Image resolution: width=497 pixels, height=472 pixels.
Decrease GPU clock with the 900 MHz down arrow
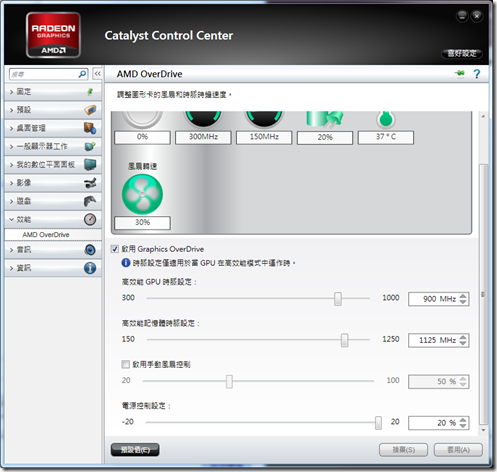coord(463,302)
